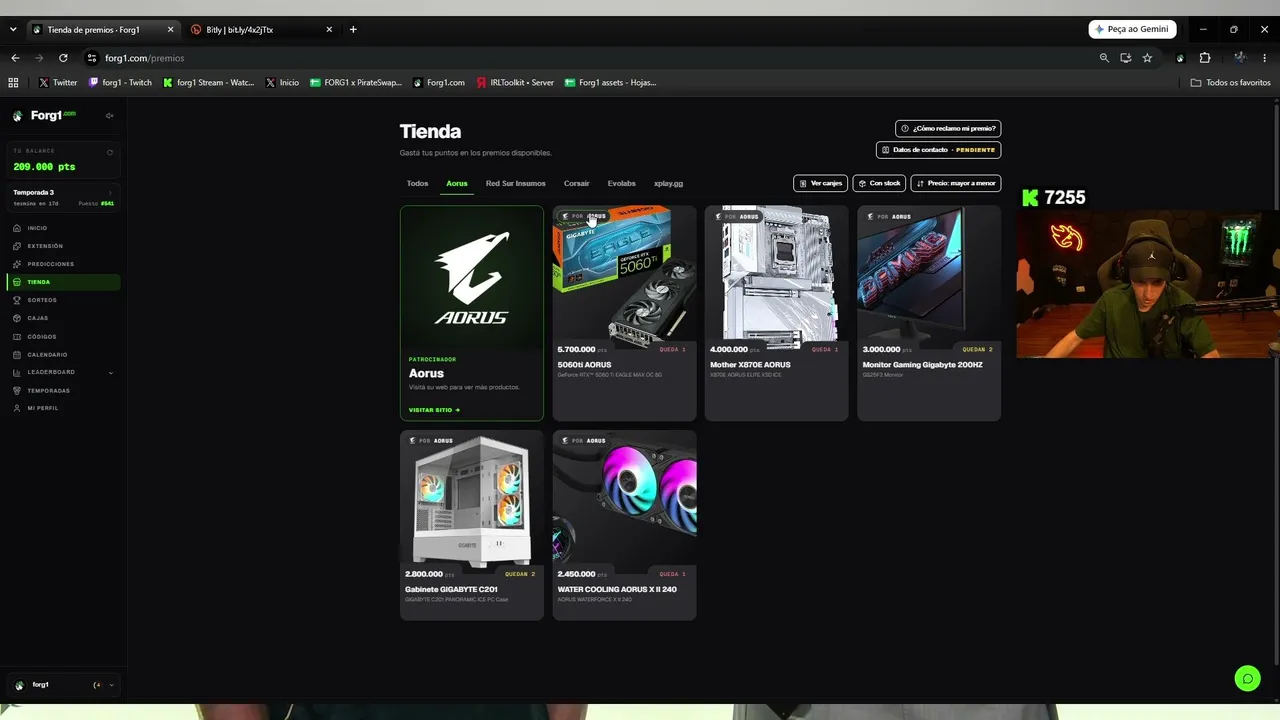Open Monitor Gaming Gigabyte 200HZ image
The height and width of the screenshot is (720, 1280).
pos(929,273)
